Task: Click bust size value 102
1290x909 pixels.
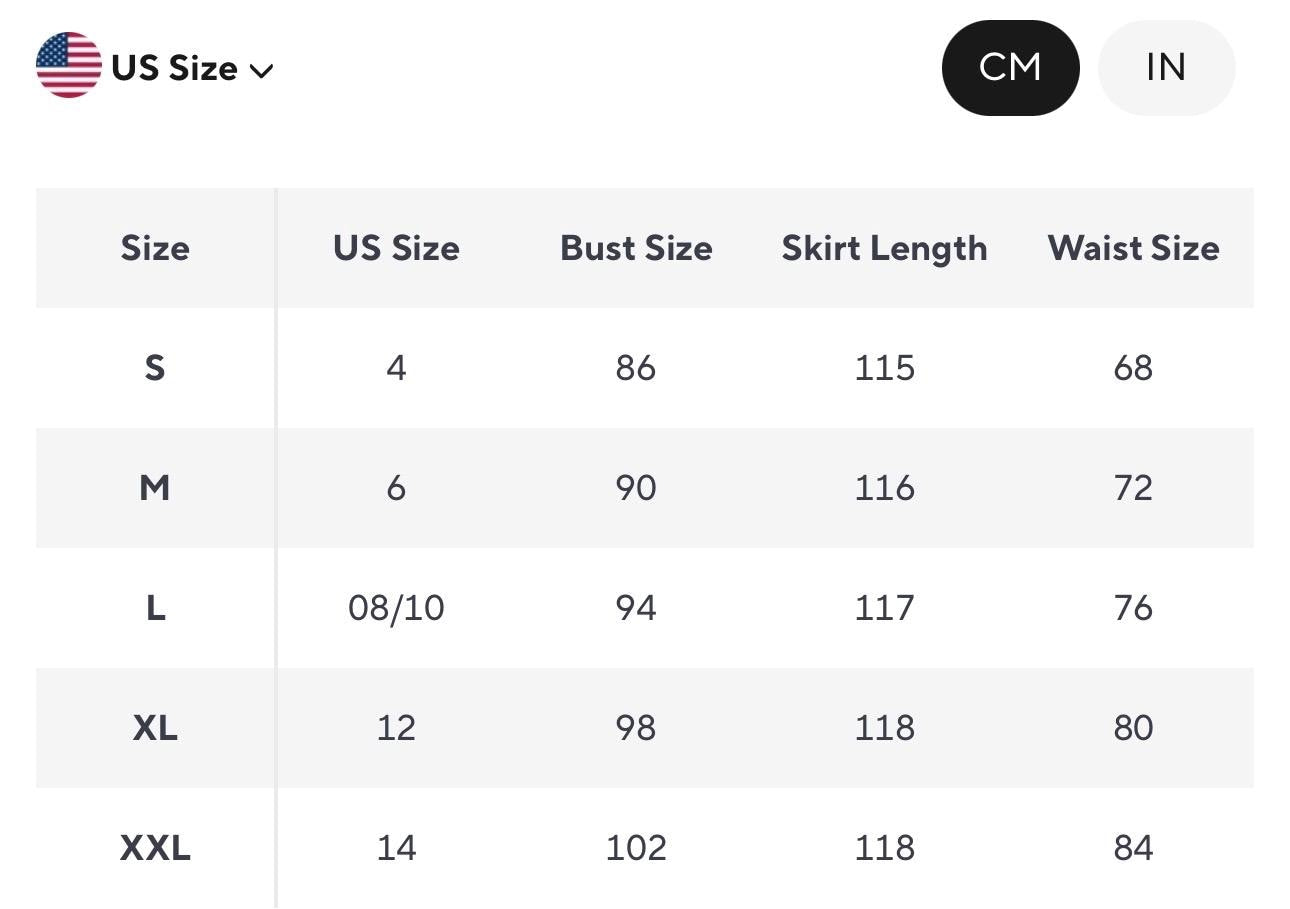Action: 636,848
